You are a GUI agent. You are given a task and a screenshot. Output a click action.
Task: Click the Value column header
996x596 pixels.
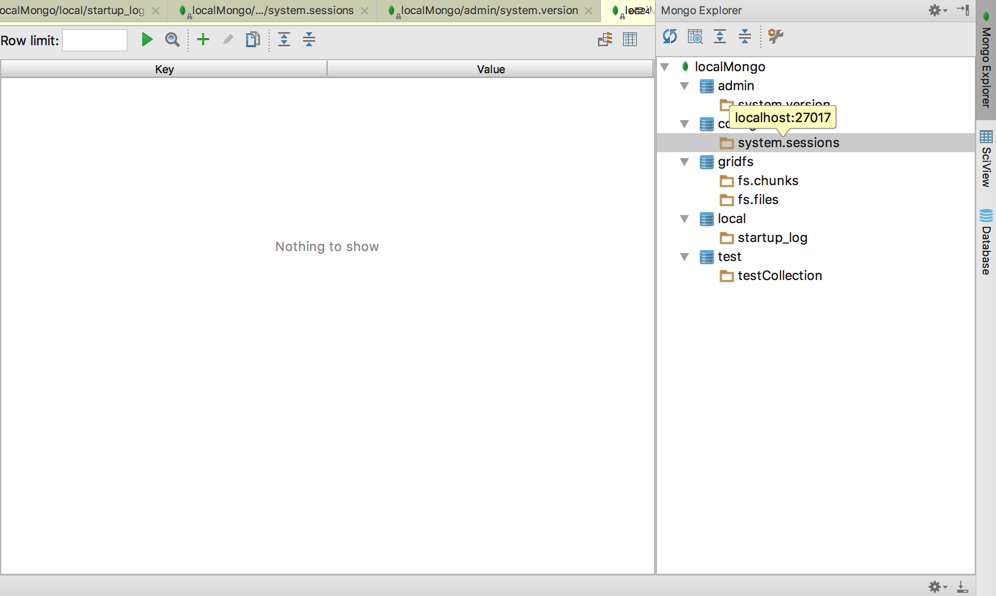coord(490,69)
